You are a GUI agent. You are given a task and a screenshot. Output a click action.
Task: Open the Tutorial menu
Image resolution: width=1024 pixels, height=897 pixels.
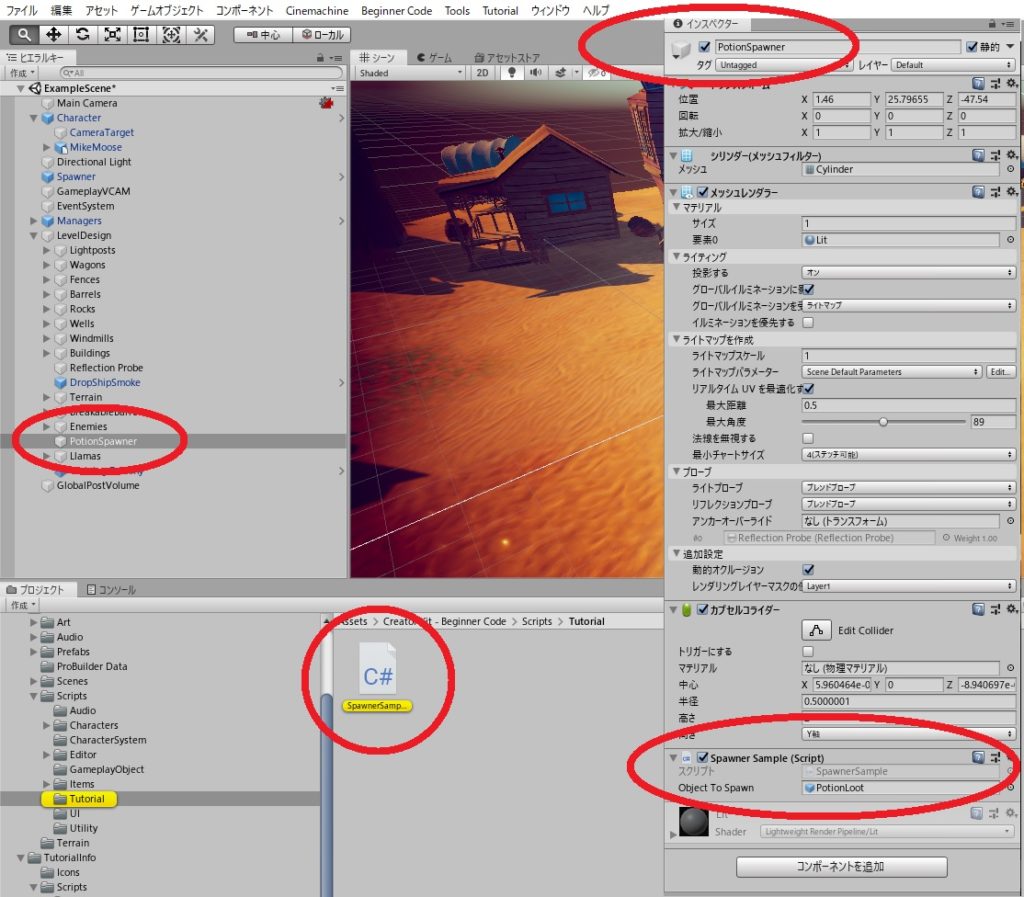pyautogui.click(x=500, y=10)
